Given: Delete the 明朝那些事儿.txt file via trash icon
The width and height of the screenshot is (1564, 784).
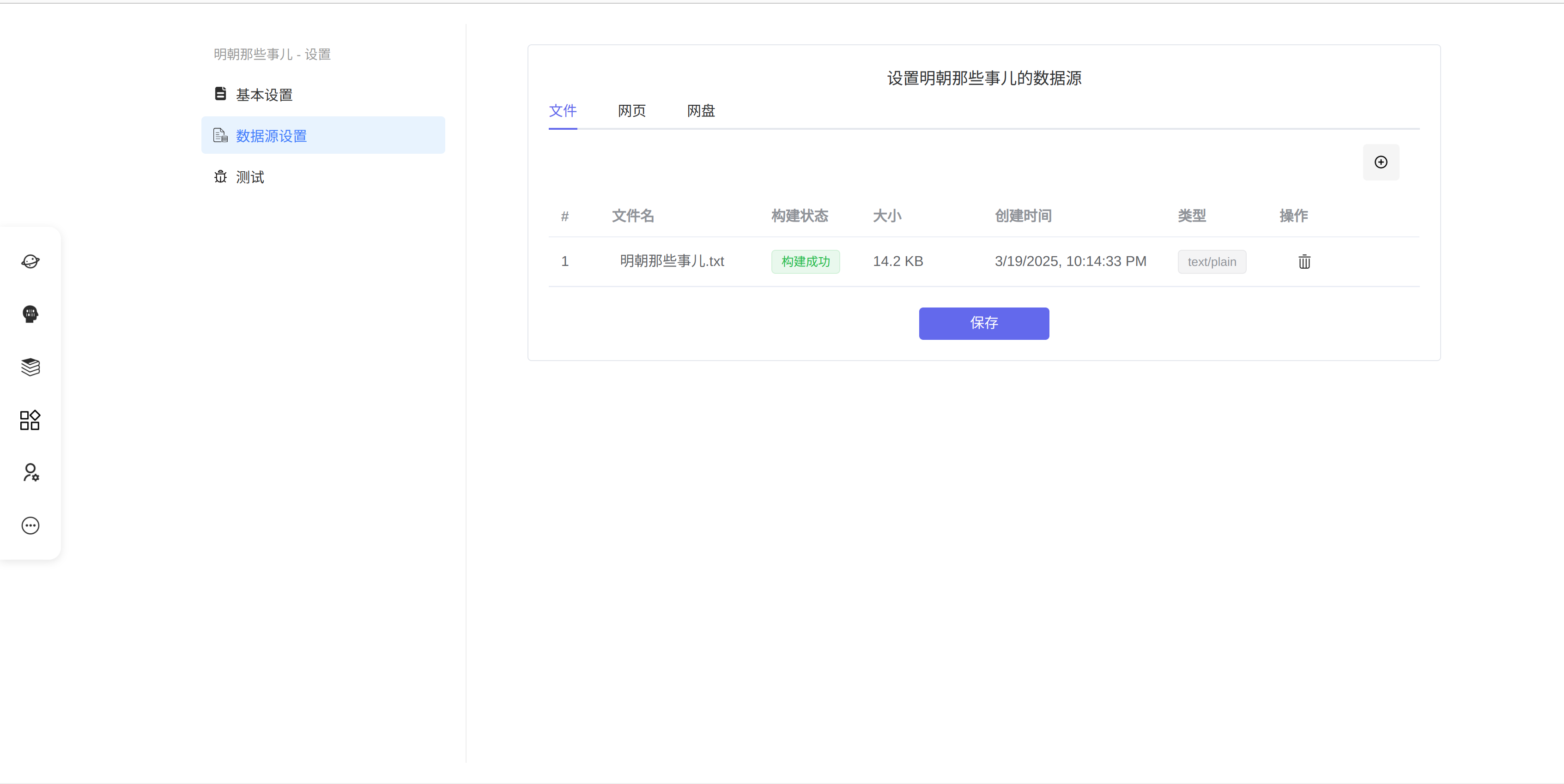Looking at the screenshot, I should pyautogui.click(x=1304, y=261).
